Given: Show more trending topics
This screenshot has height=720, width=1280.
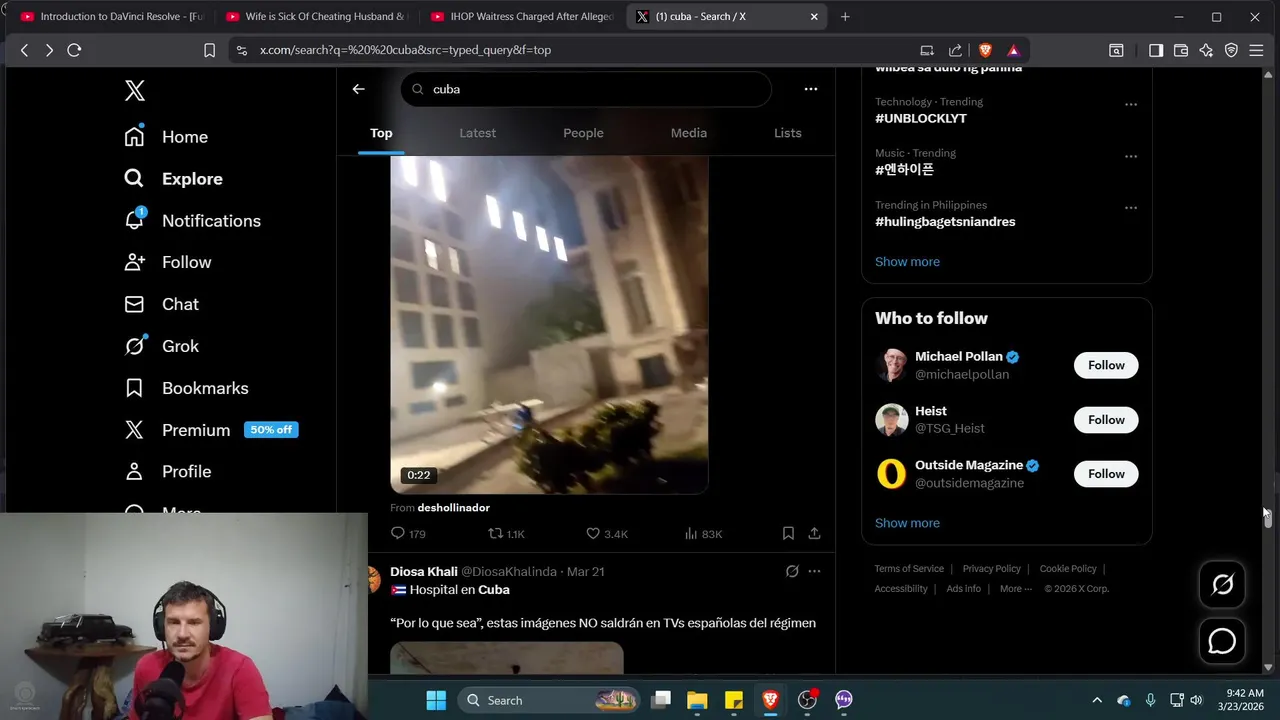Looking at the screenshot, I should (x=907, y=262).
